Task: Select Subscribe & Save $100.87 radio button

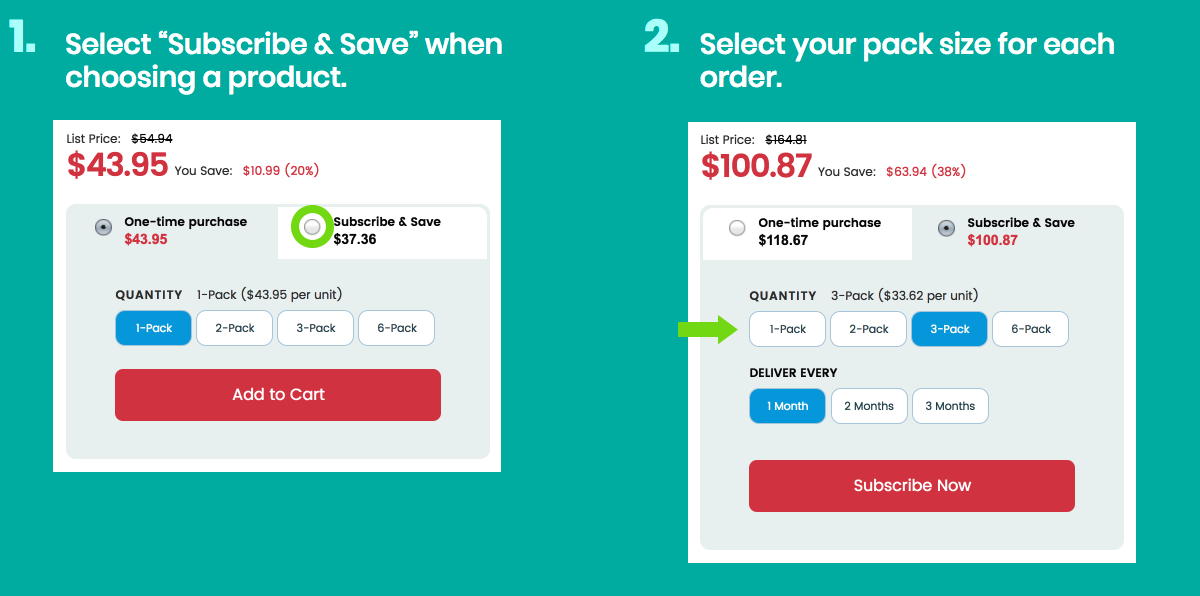Action: click(946, 228)
